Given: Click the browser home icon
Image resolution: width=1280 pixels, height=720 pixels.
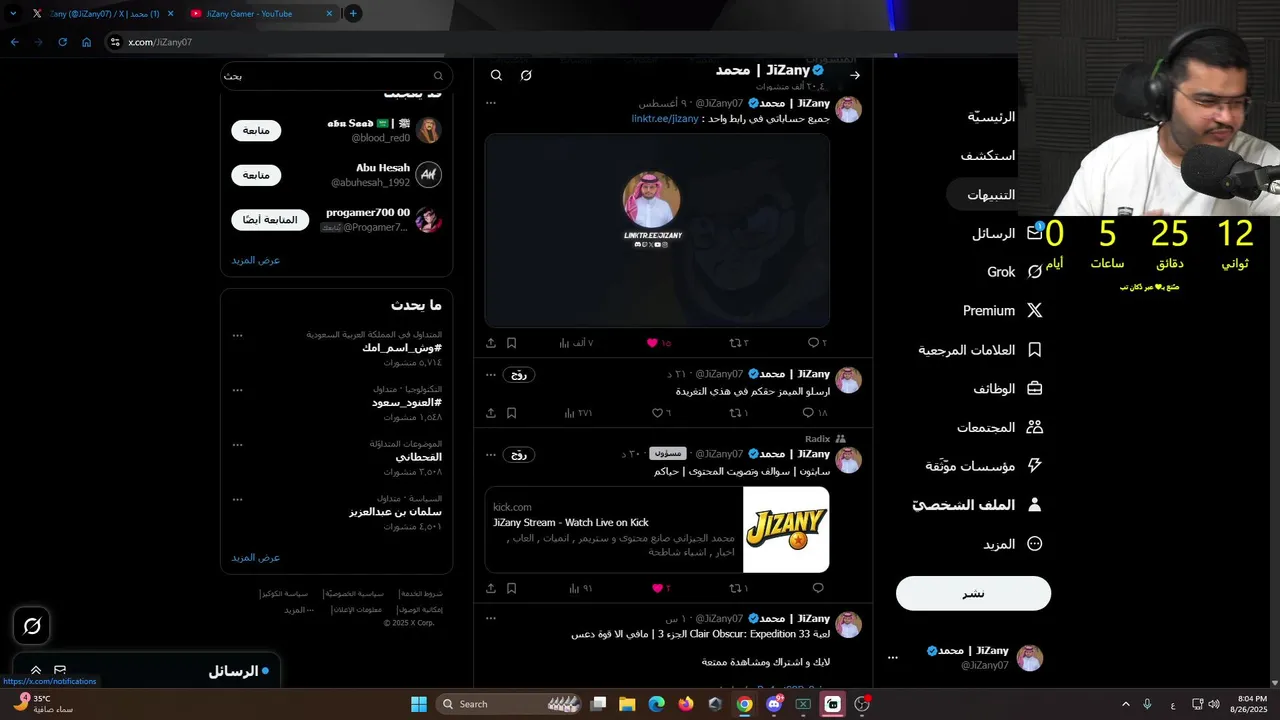Looking at the screenshot, I should 86,42.
